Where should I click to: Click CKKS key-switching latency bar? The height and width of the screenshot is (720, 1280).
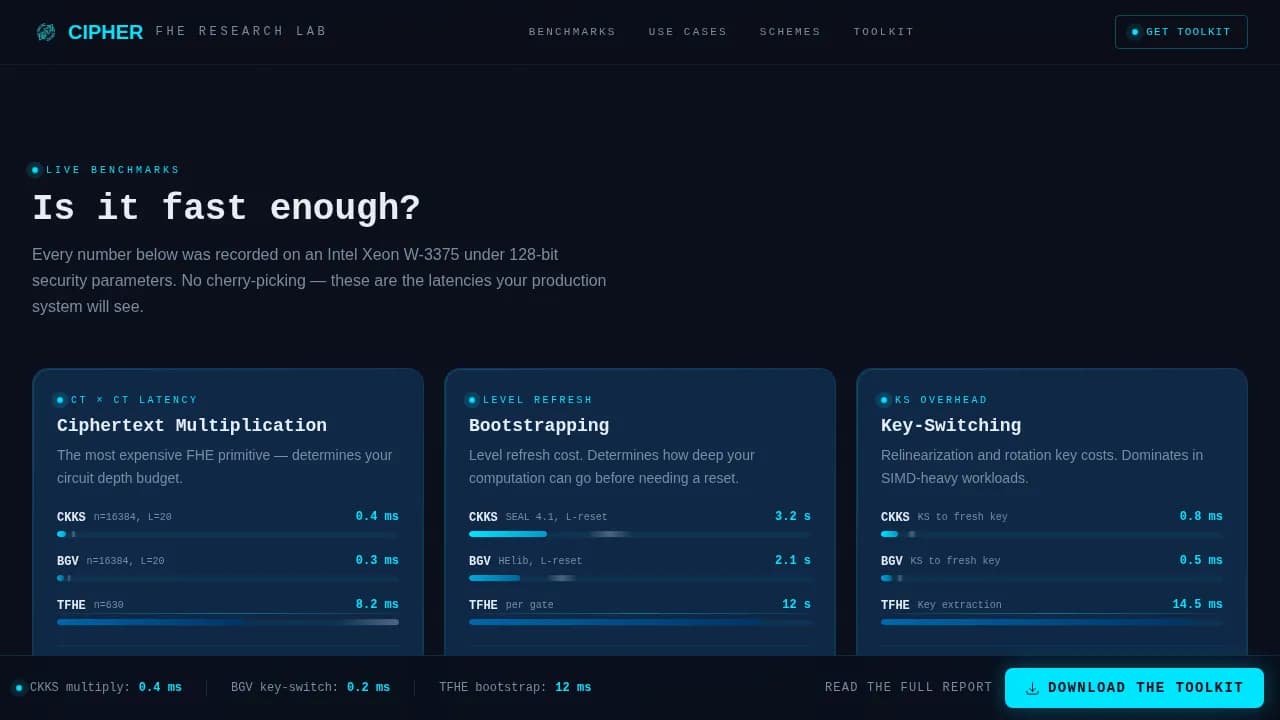click(x=1052, y=534)
